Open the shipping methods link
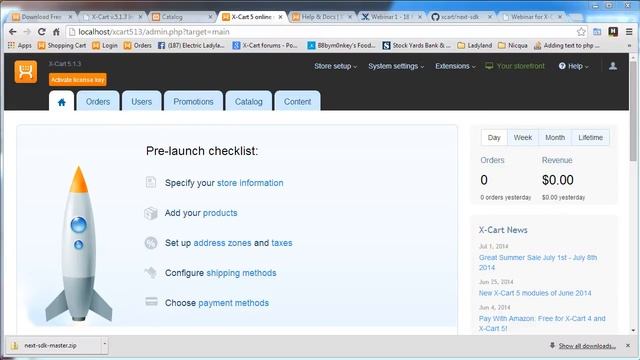Viewport: 640px width, 360px height. [x=241, y=273]
